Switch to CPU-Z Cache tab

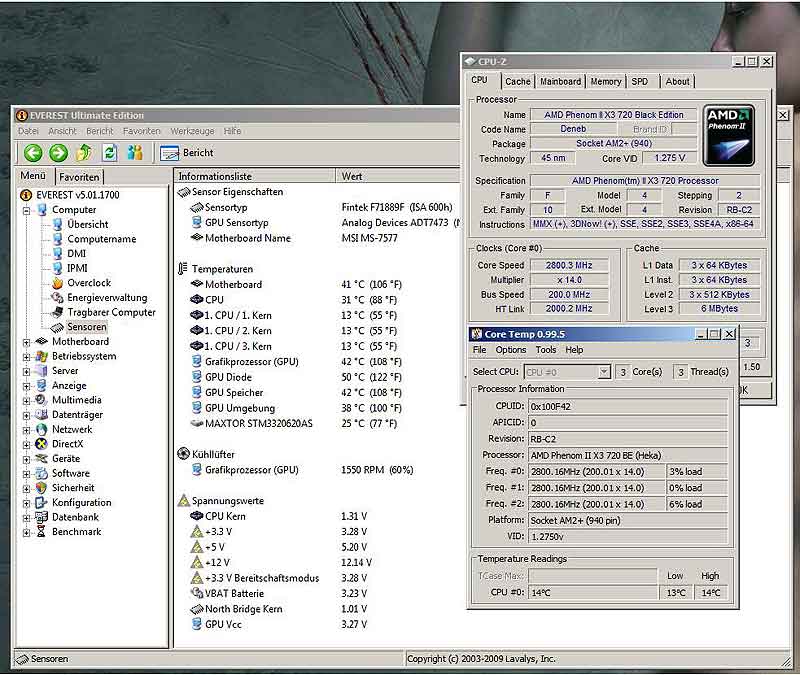(518, 81)
